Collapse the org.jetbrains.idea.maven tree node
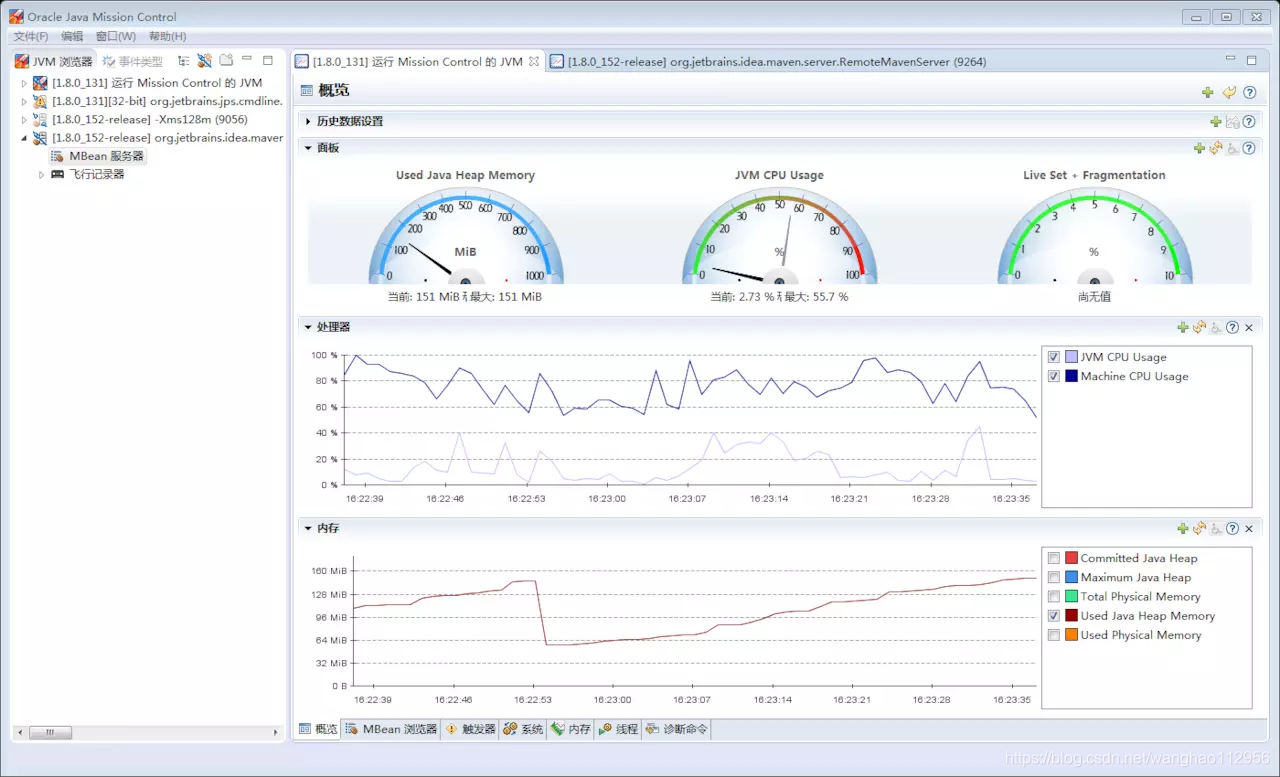Image resolution: width=1280 pixels, height=777 pixels. point(24,138)
